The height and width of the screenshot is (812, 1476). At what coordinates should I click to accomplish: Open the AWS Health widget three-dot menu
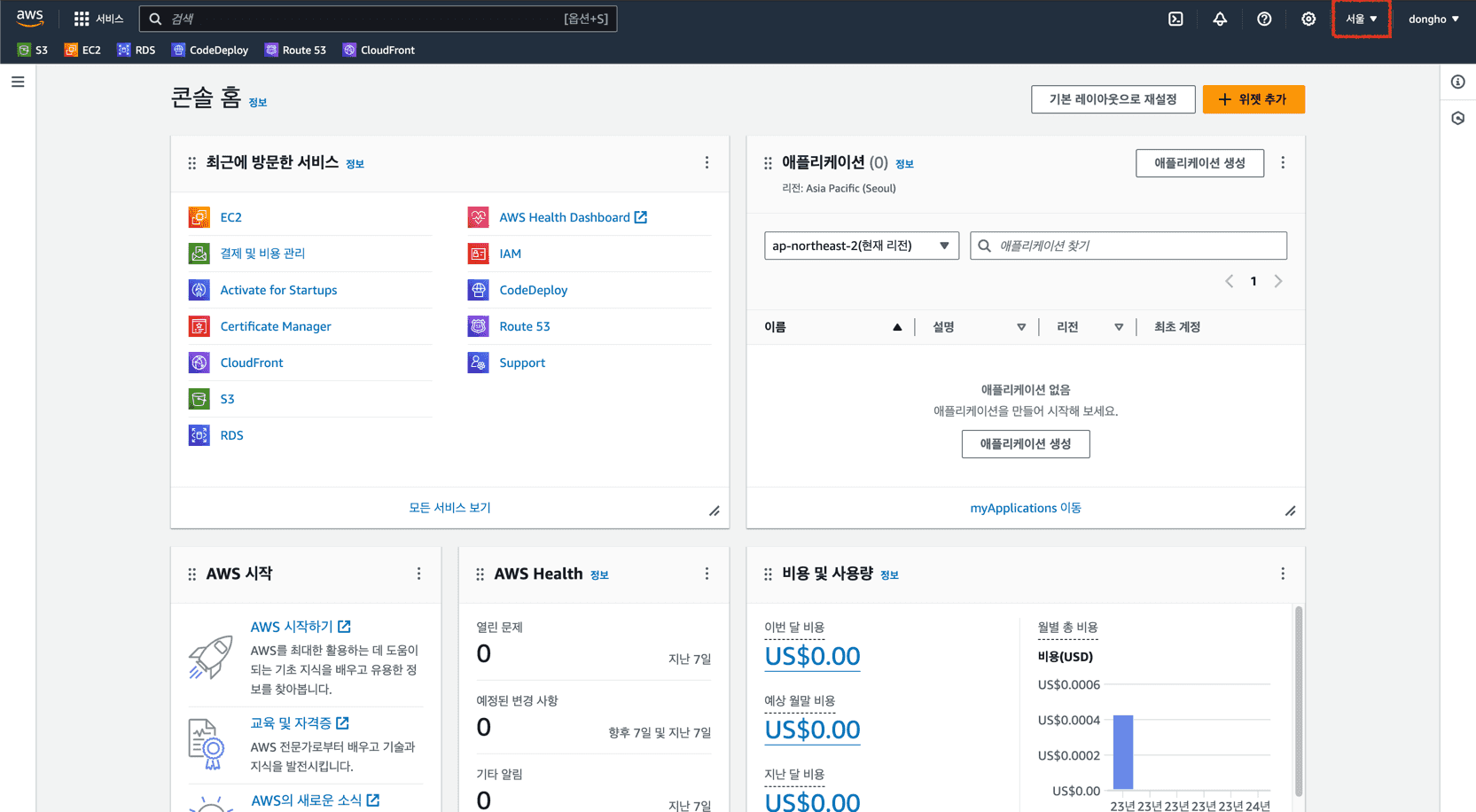[707, 574]
